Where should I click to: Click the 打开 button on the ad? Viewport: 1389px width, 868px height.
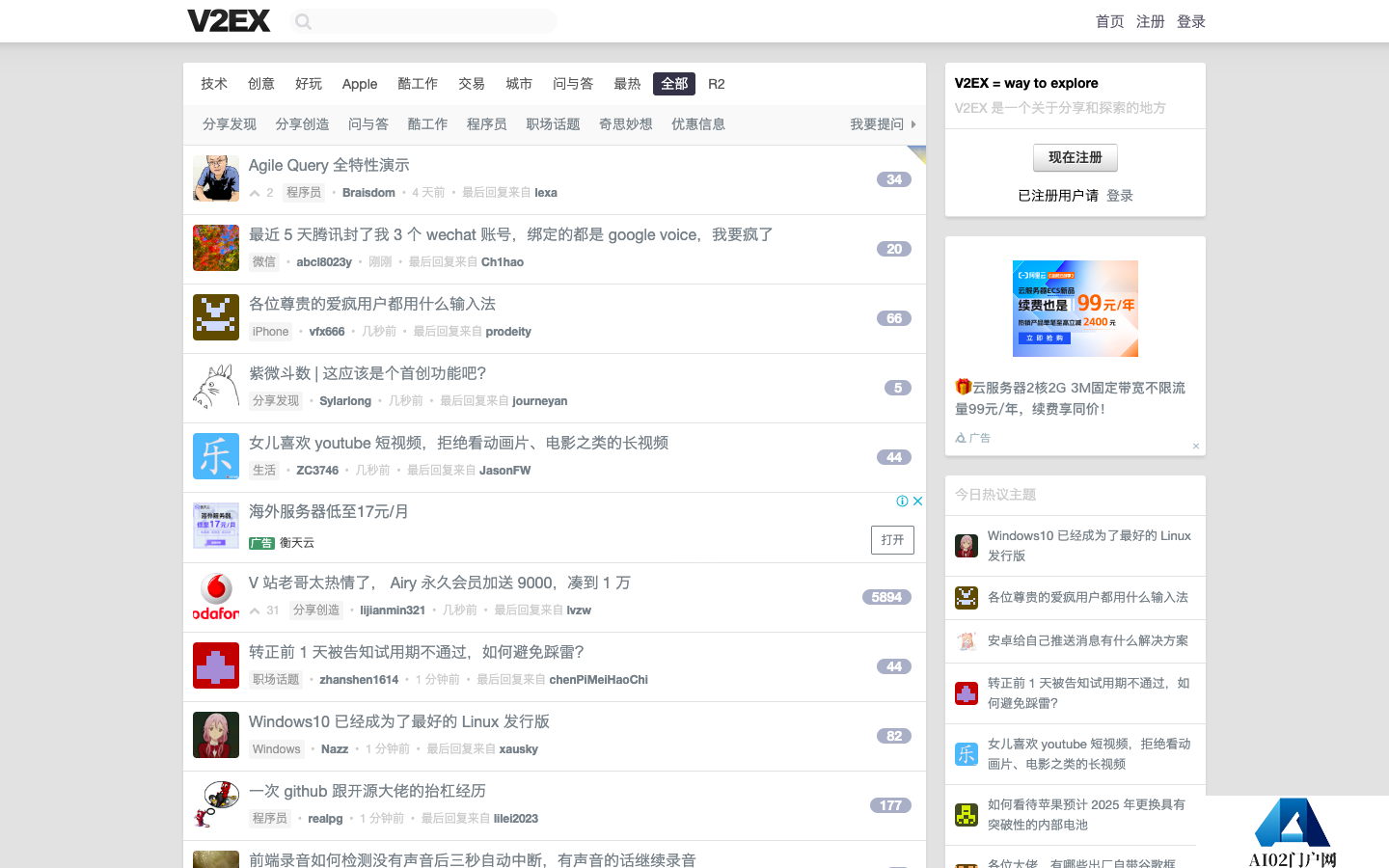coord(892,540)
